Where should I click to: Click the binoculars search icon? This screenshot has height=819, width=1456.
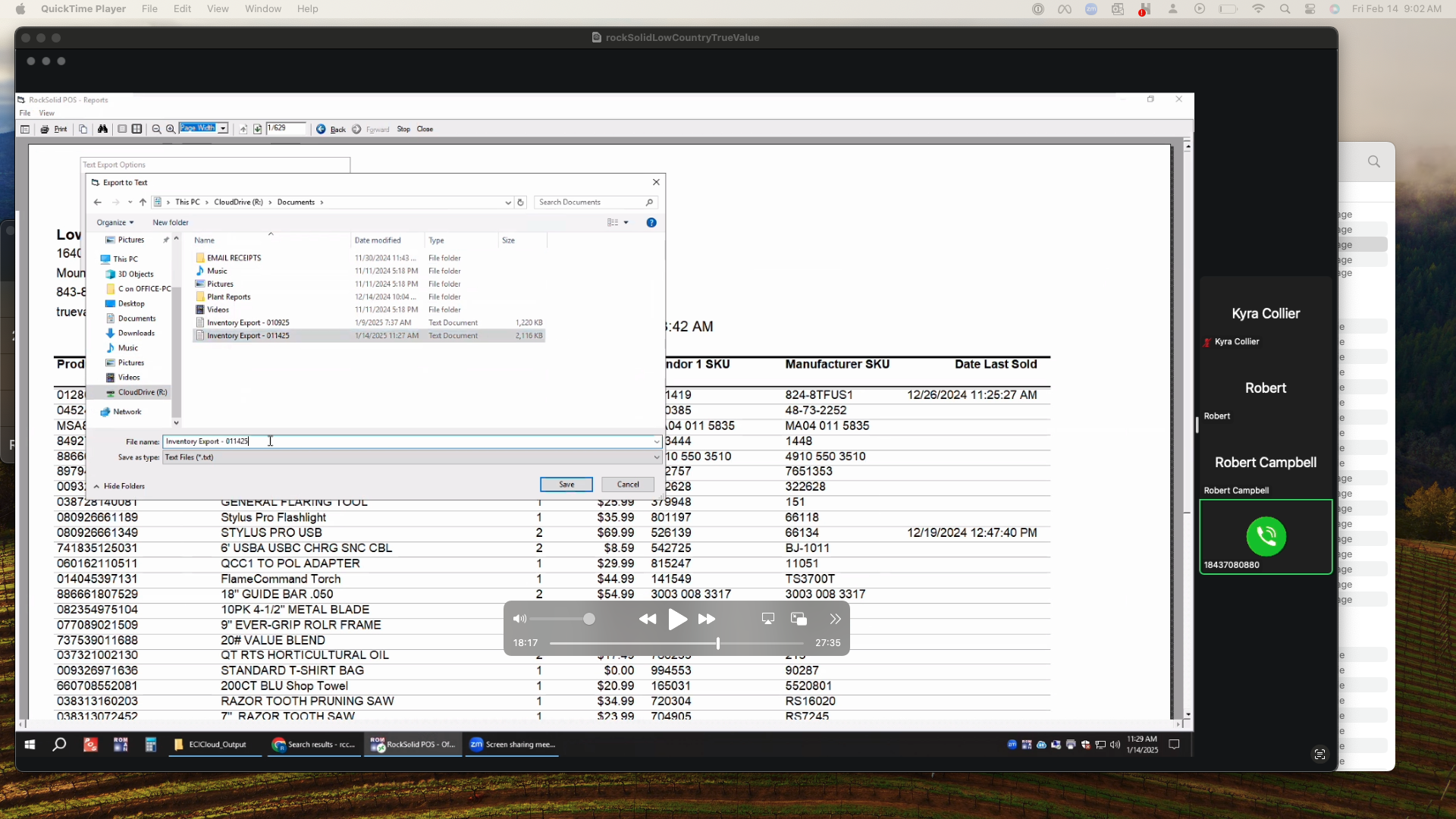point(102,130)
